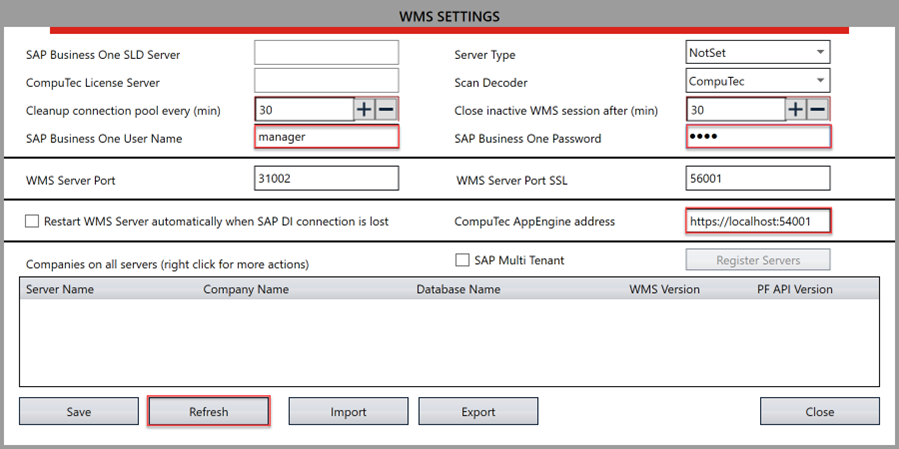899x449 pixels.
Task: Decrease cleanup connection pool minutes with minus
Action: [x=386, y=109]
